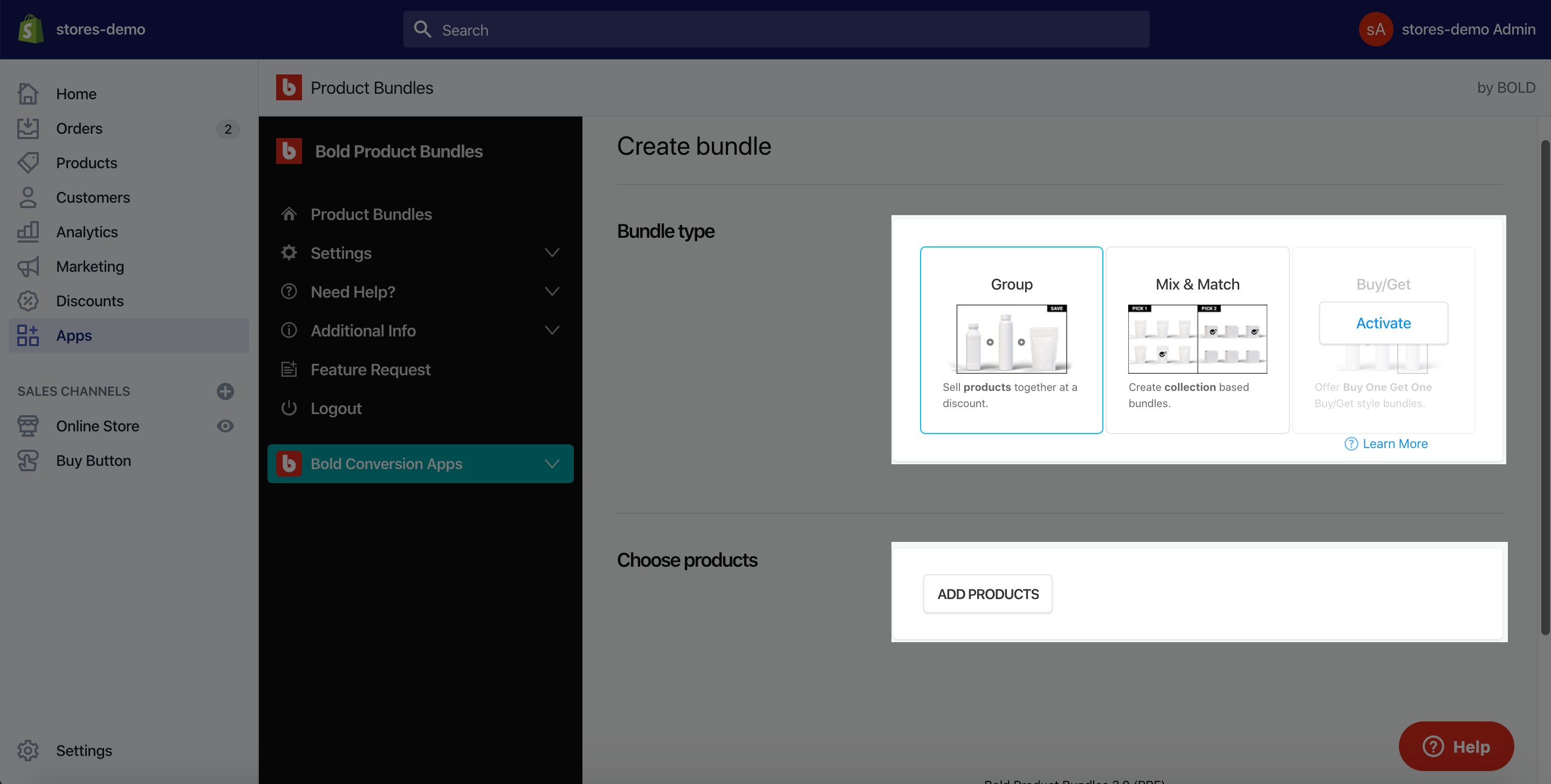Open the Home menu item
The image size is (1551, 784).
click(x=129, y=94)
